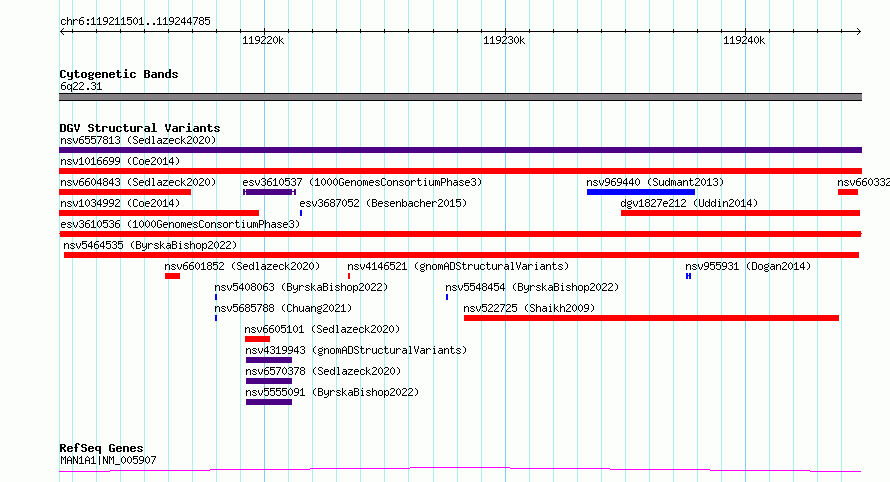Open the nsv6605101 (Sedlazeck2020) label
Viewport: 890px width, 482px height.
tap(322, 329)
